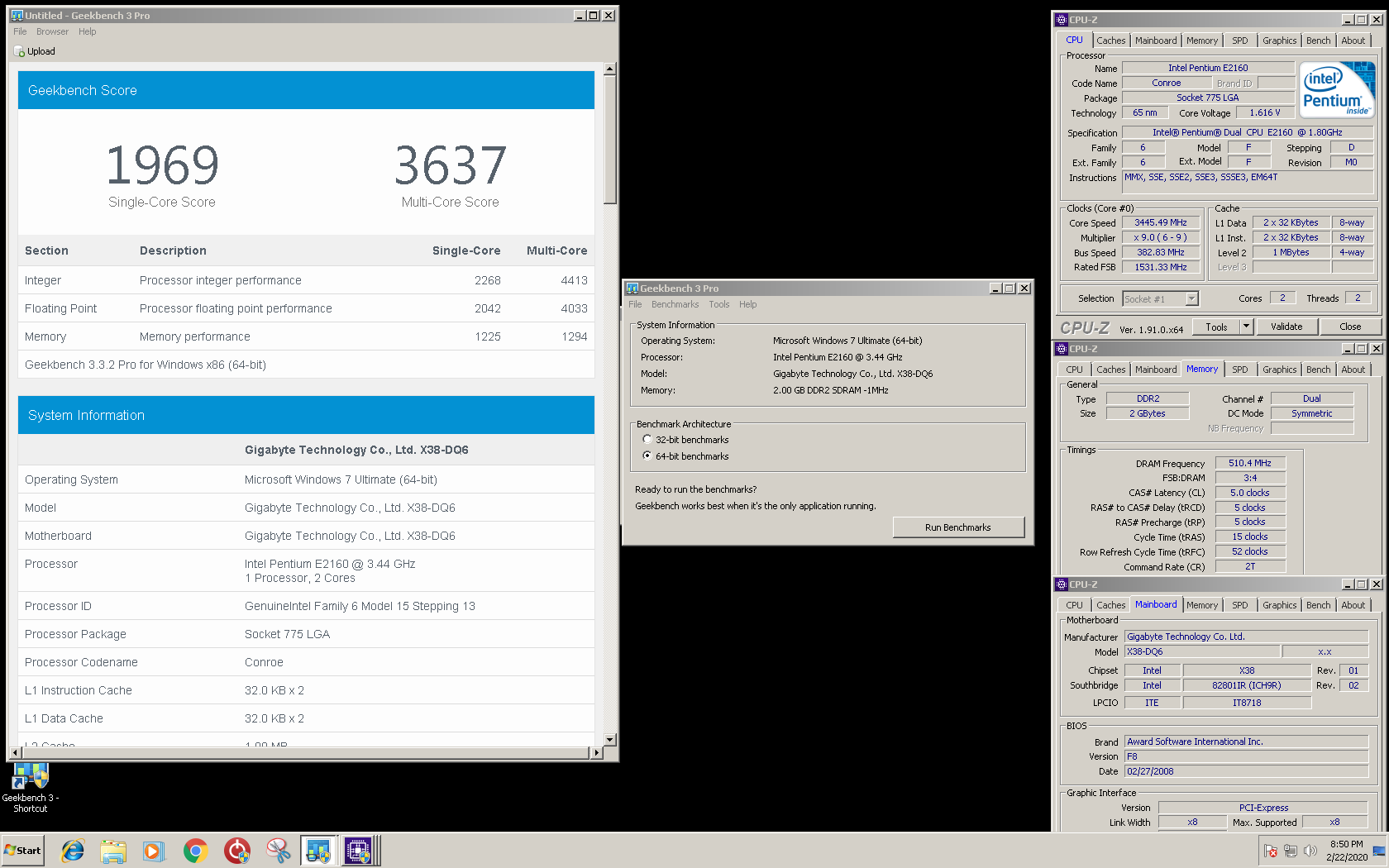Open About tab in Mainboard CPU-Z window
The image size is (1389, 868).
point(1353,605)
